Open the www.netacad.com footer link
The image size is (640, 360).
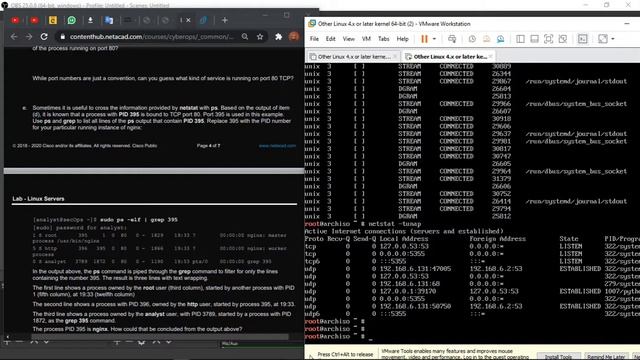coord(277,146)
